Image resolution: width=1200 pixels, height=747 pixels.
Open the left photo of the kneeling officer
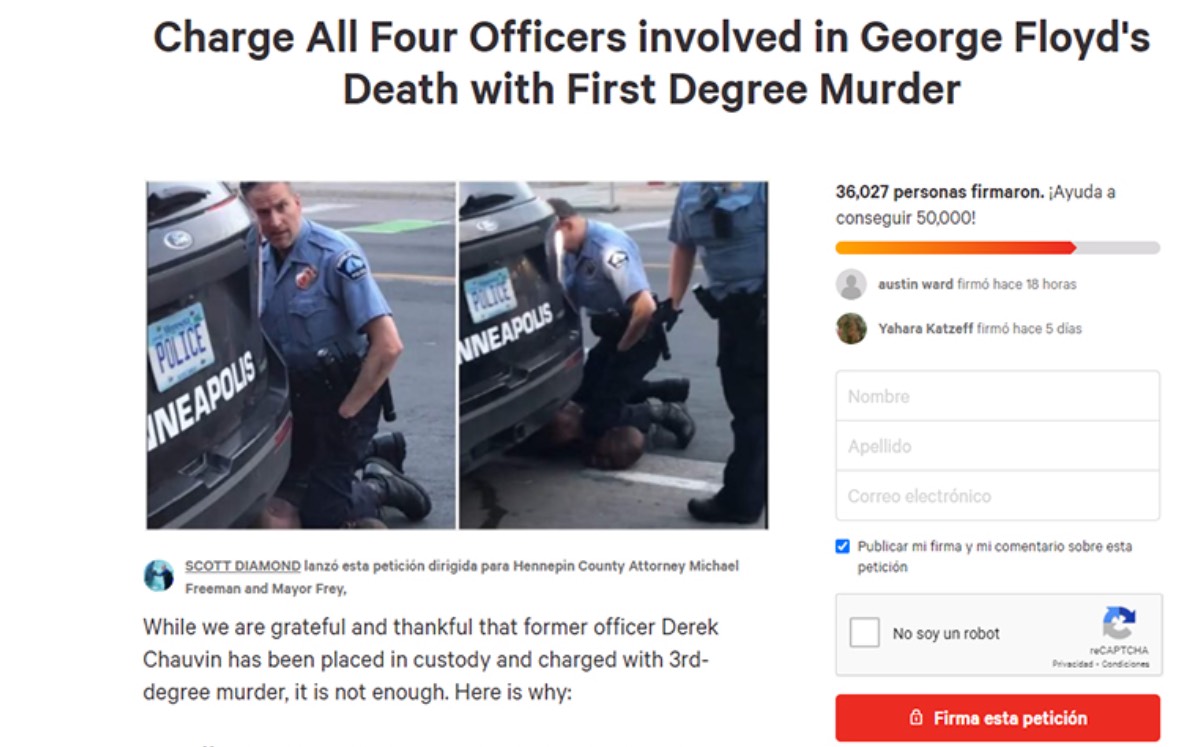coord(301,355)
